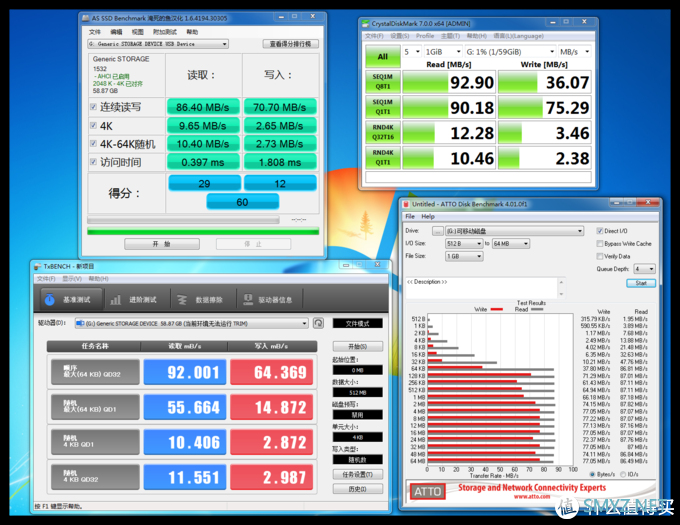Click the green progress bar in AS SSD

[x=203, y=232]
